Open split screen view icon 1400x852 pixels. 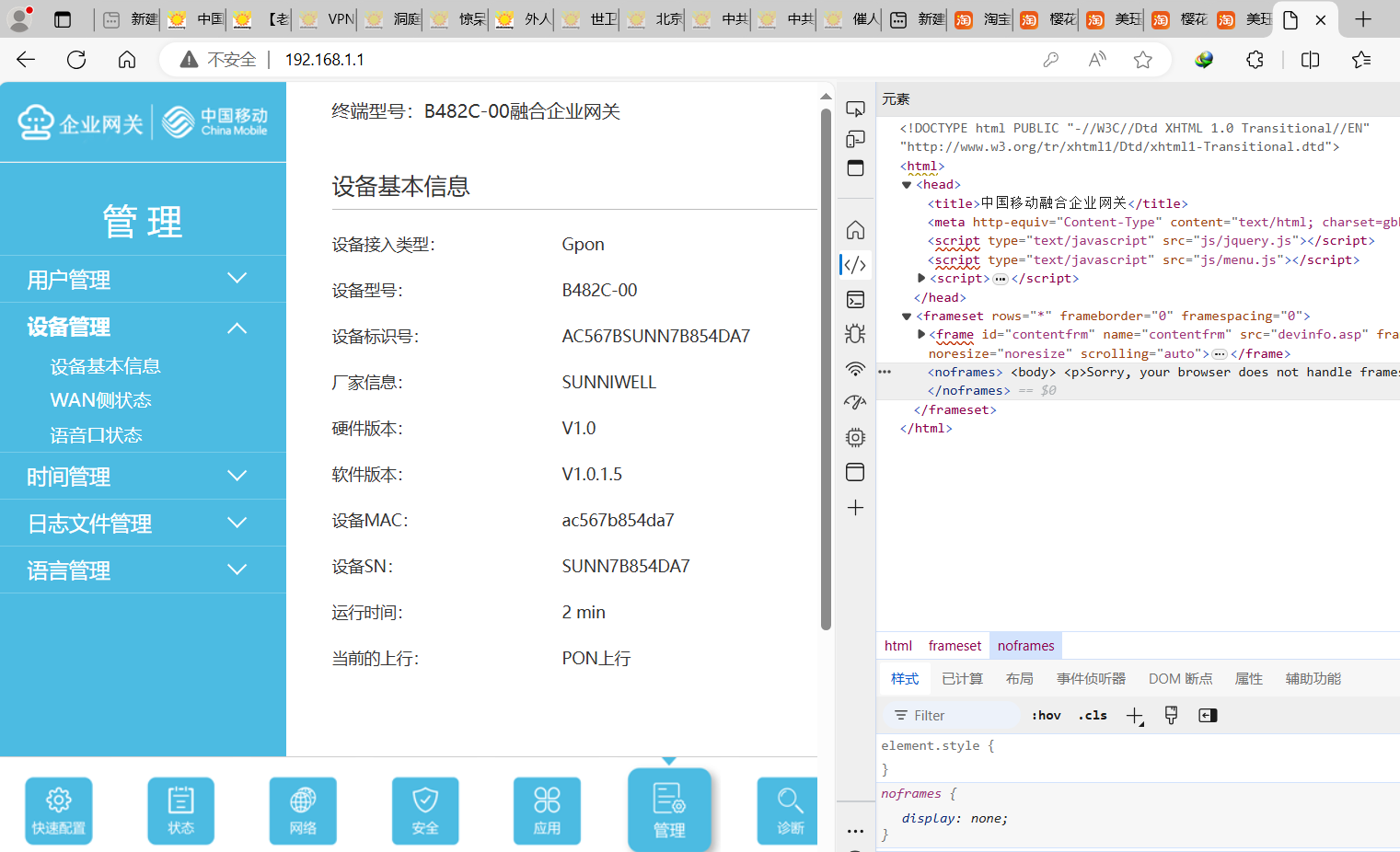(x=1311, y=60)
